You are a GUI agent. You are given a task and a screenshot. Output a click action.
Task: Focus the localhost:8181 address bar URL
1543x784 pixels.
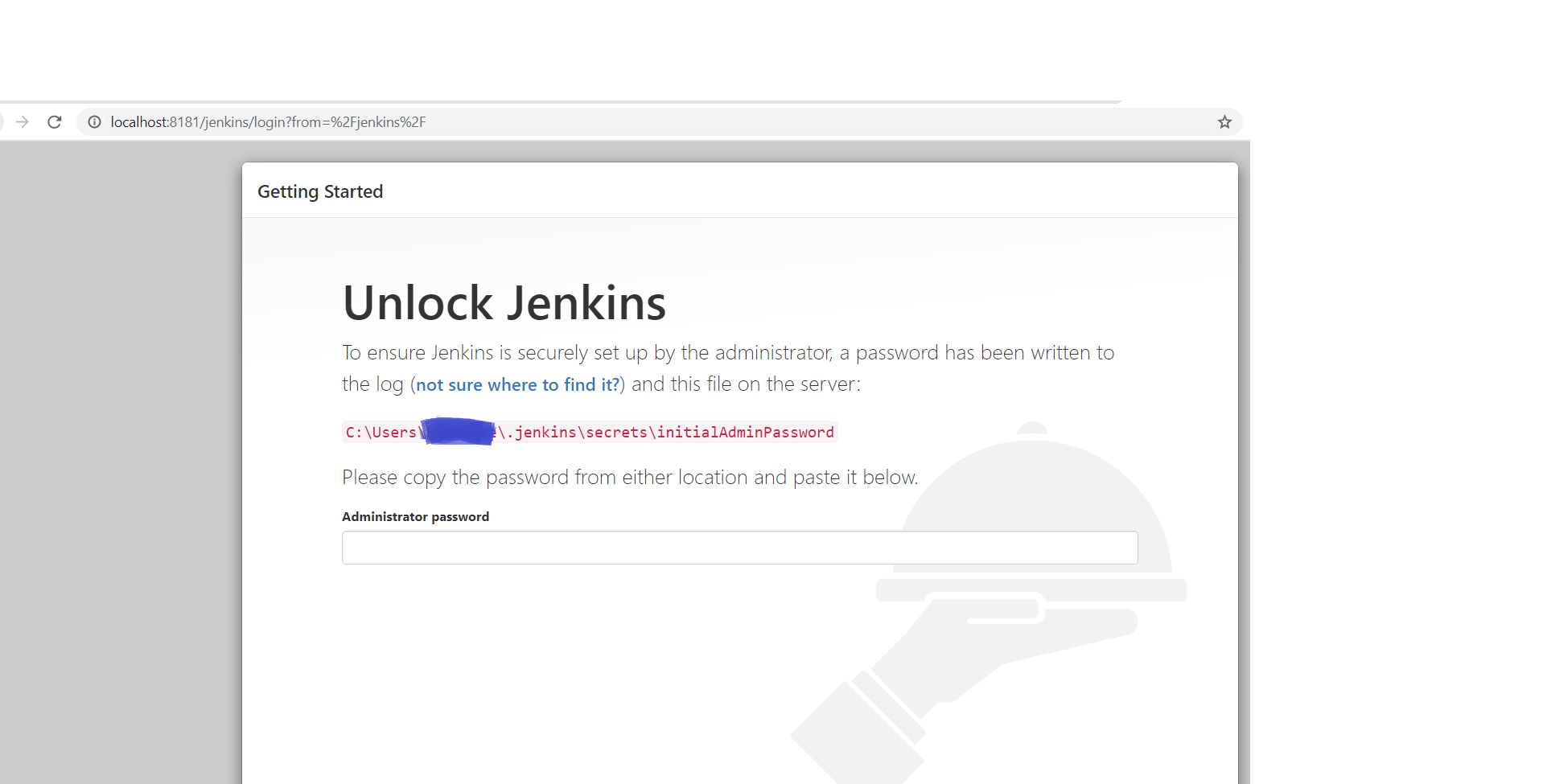[268, 122]
